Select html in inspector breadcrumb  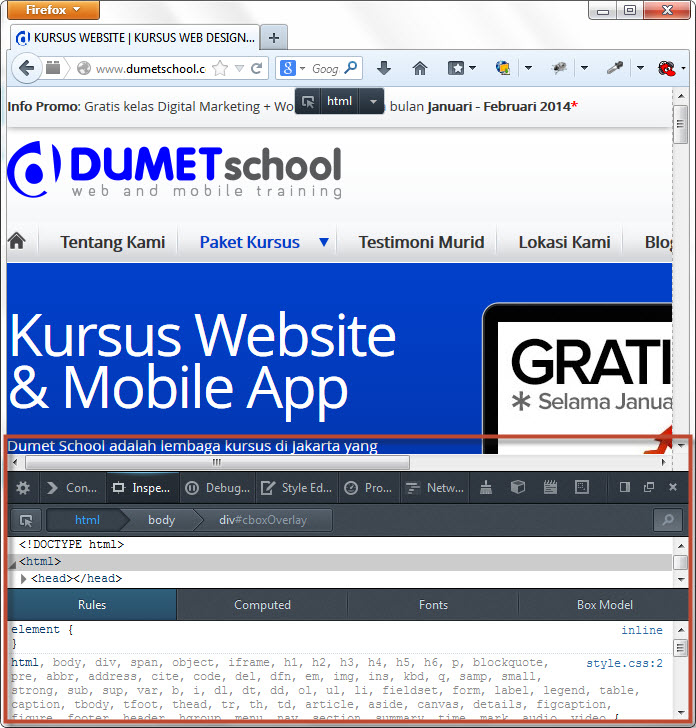(87, 520)
